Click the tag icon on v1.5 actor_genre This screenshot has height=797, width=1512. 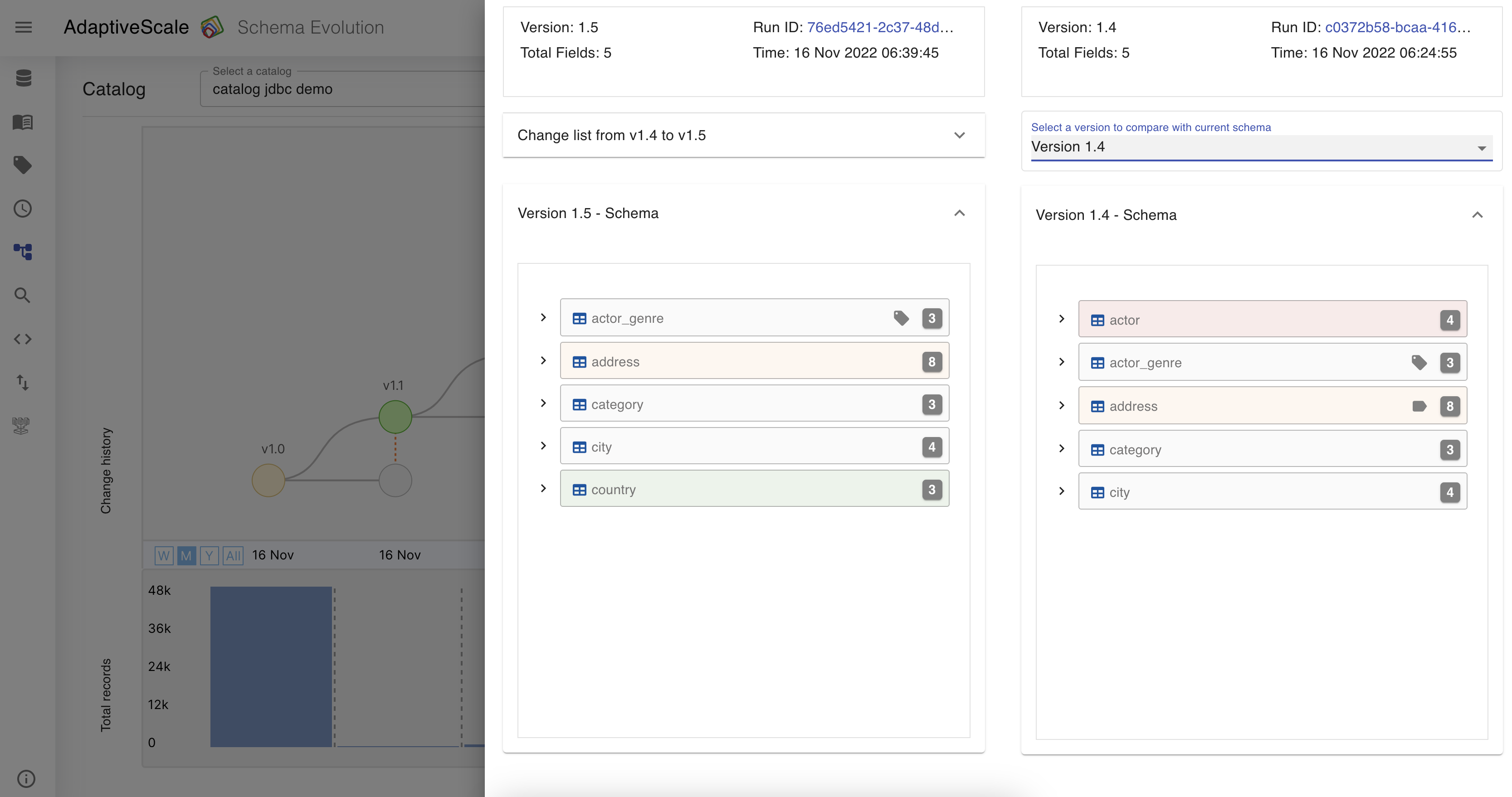901,318
